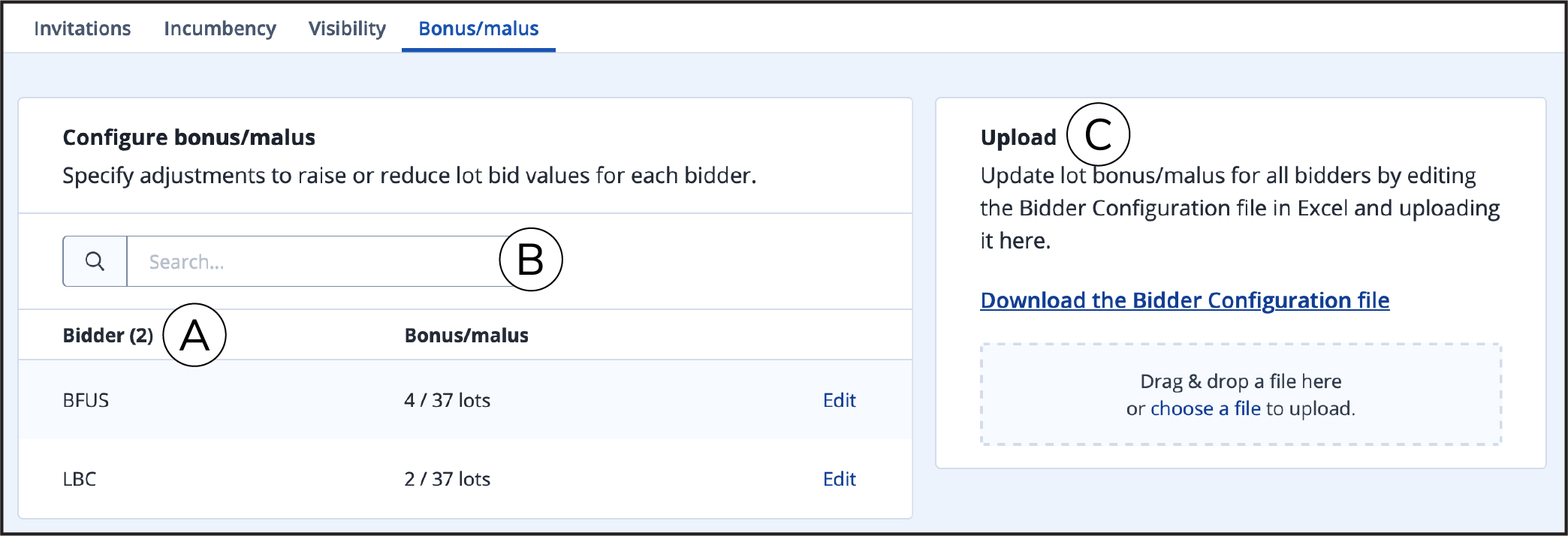Select the LBC bidder row
Image resolution: width=1568 pixels, height=536 pixels.
tap(466, 479)
